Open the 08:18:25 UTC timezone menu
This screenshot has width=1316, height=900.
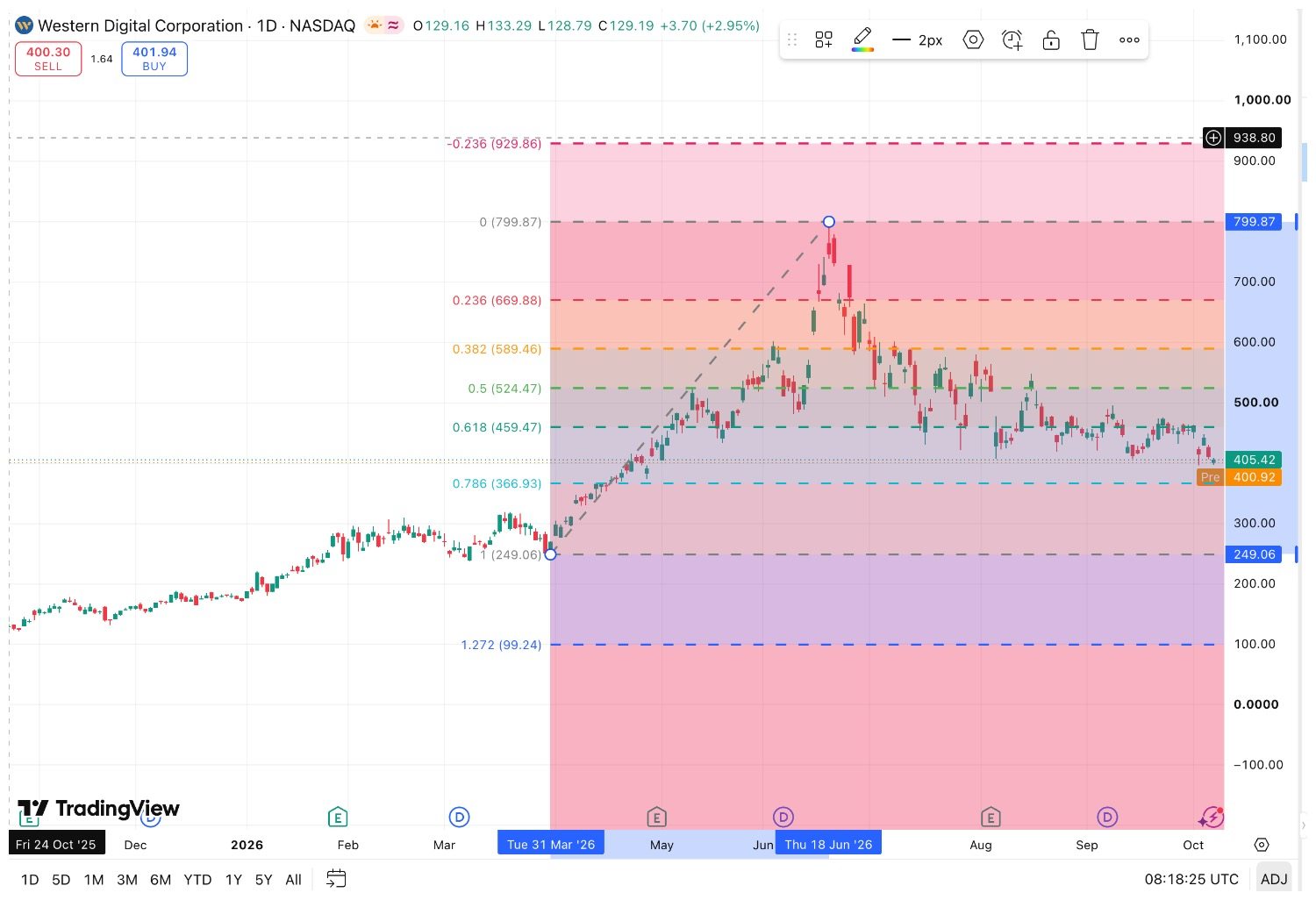click(x=1191, y=879)
